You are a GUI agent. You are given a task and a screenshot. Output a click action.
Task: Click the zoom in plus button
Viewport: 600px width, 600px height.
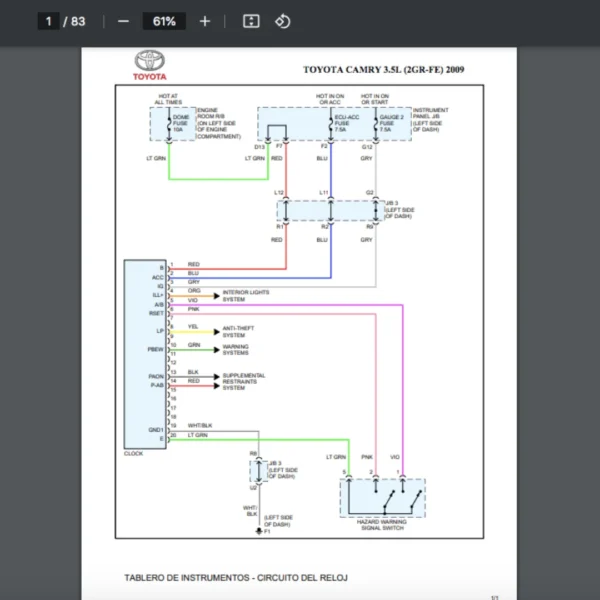(x=205, y=21)
